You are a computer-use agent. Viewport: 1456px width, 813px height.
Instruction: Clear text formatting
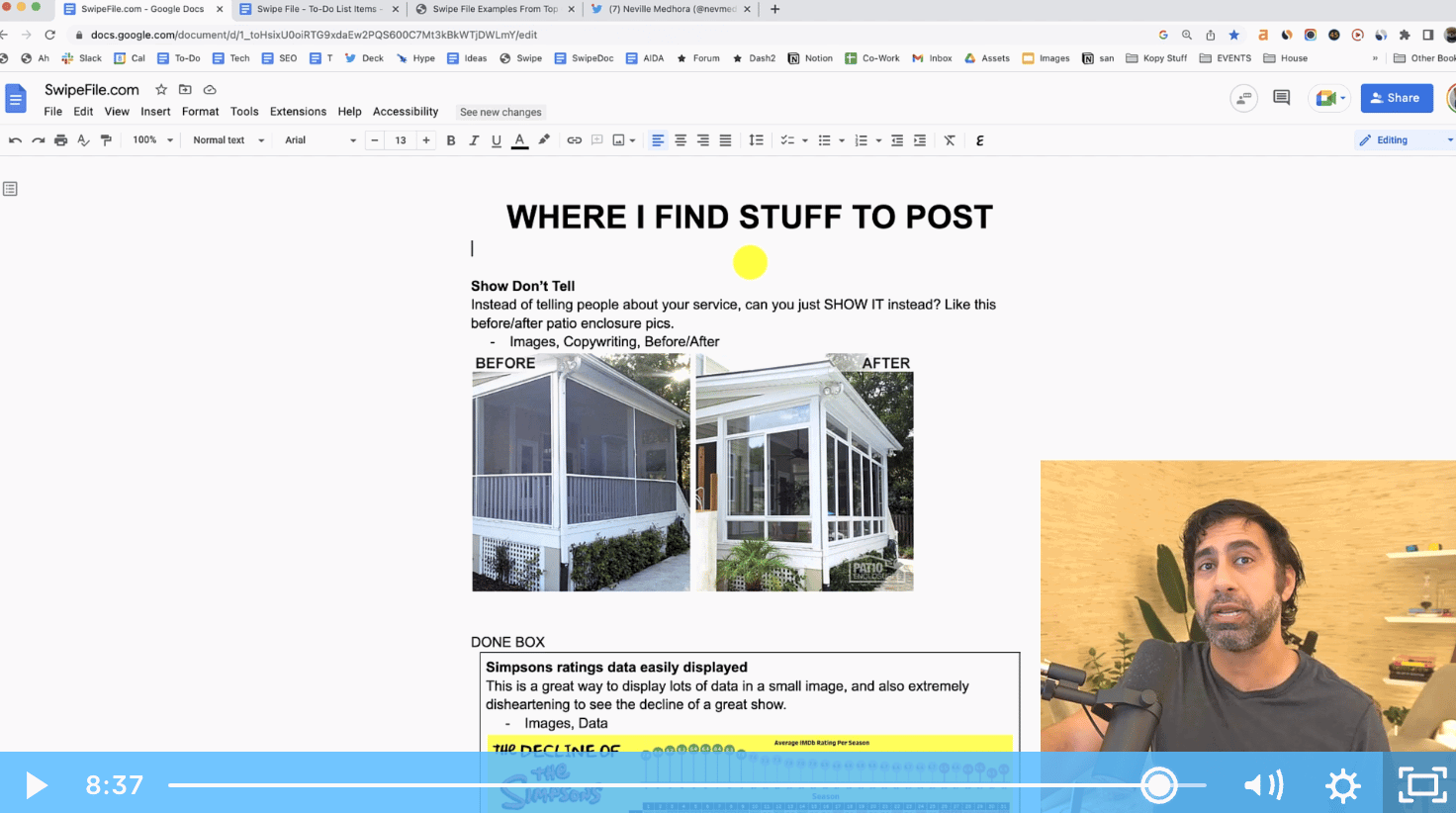point(950,140)
